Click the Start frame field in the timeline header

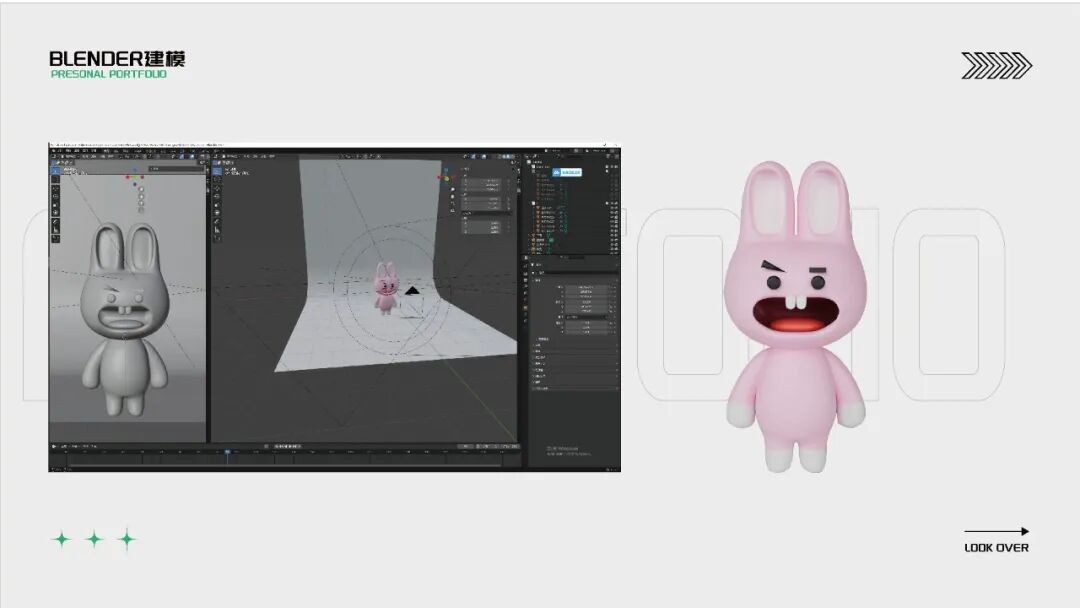coord(490,446)
